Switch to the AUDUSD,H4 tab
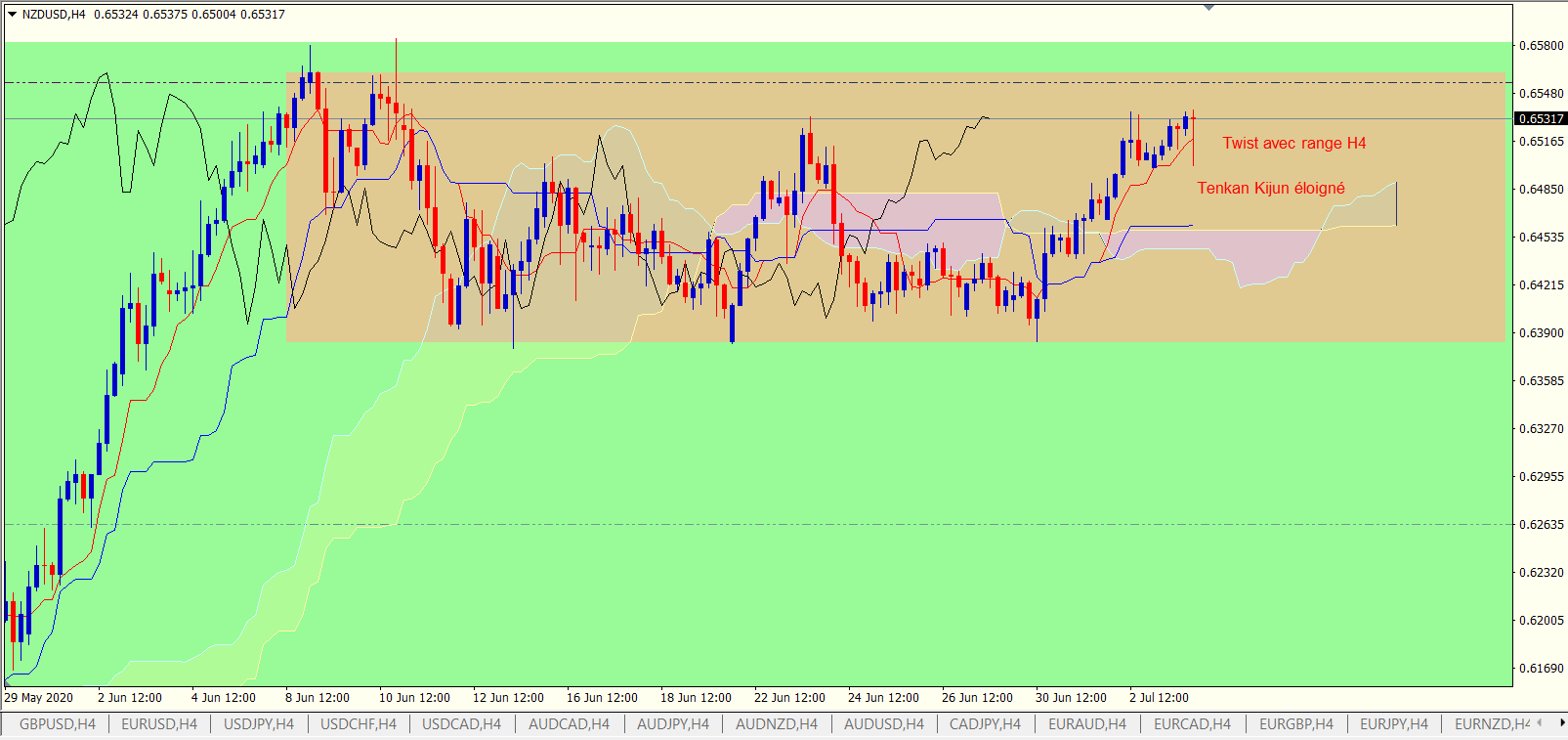1568x740 pixels. (x=884, y=724)
